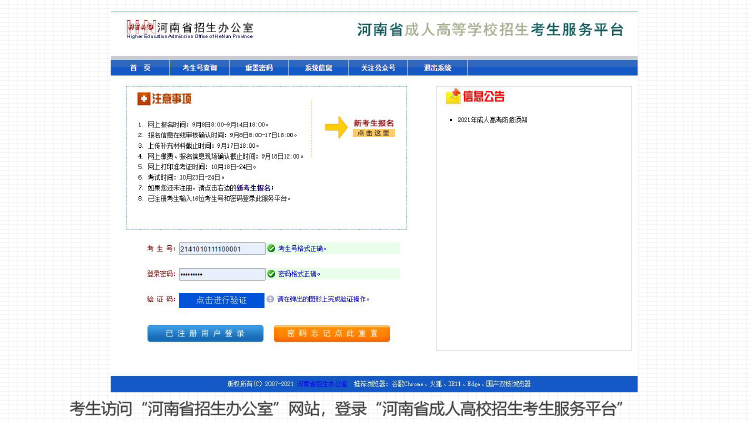Focus the 考生号 input field
Image resolution: width=750 pixels, height=422 pixels.
tap(221, 248)
